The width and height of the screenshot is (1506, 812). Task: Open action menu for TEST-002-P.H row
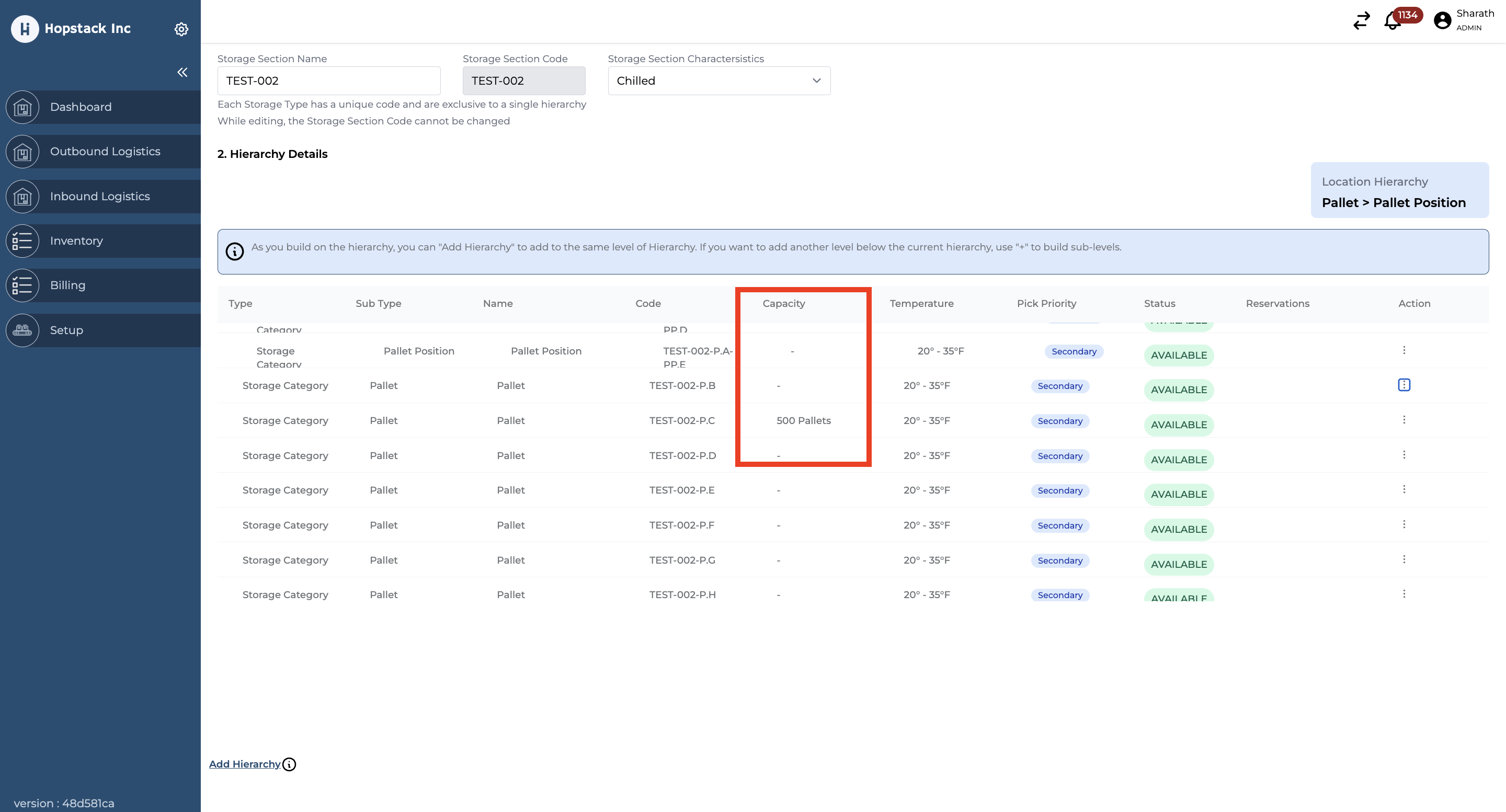[1404, 594]
